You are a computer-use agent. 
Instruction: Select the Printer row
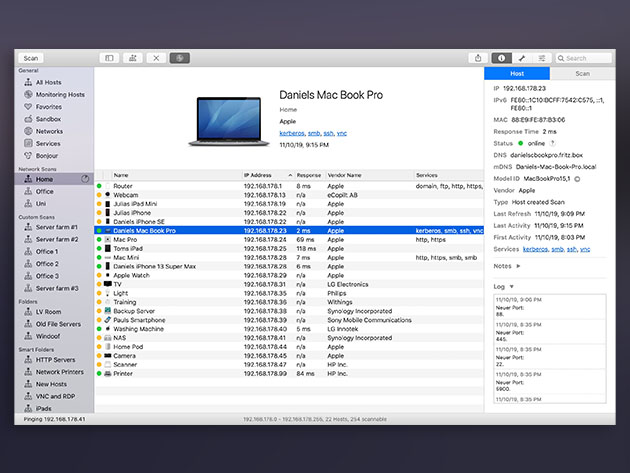click(x=289, y=373)
